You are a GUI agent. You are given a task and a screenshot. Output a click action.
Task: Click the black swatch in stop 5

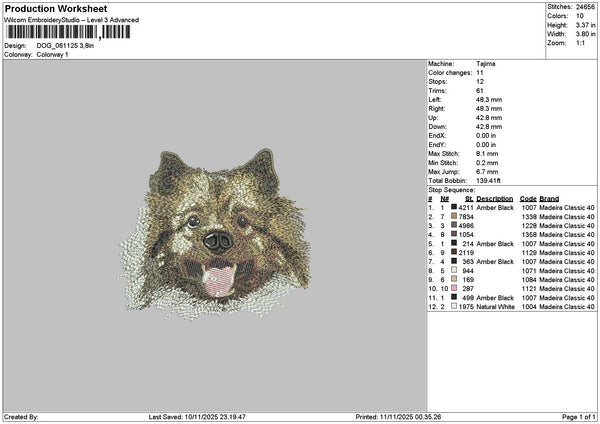point(454,243)
